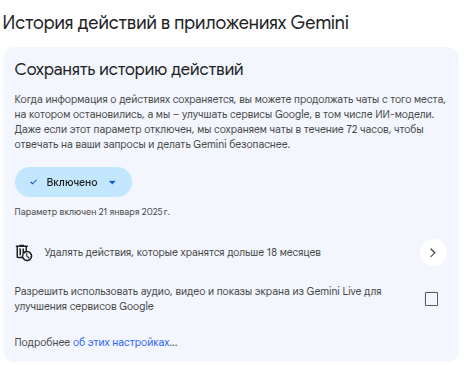Viewport: 470px width, 365px height.
Task: Click the description paragraph starting «Когда информация»
Action: click(x=230, y=122)
